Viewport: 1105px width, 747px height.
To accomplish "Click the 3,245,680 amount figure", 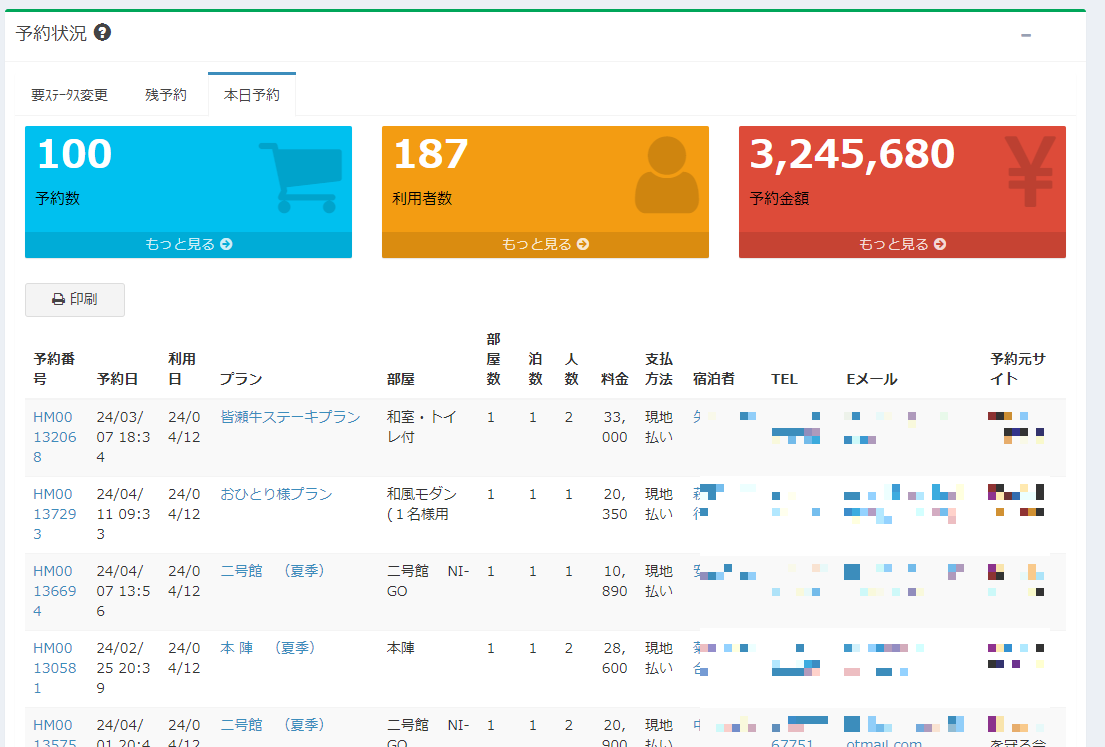I will (853, 155).
